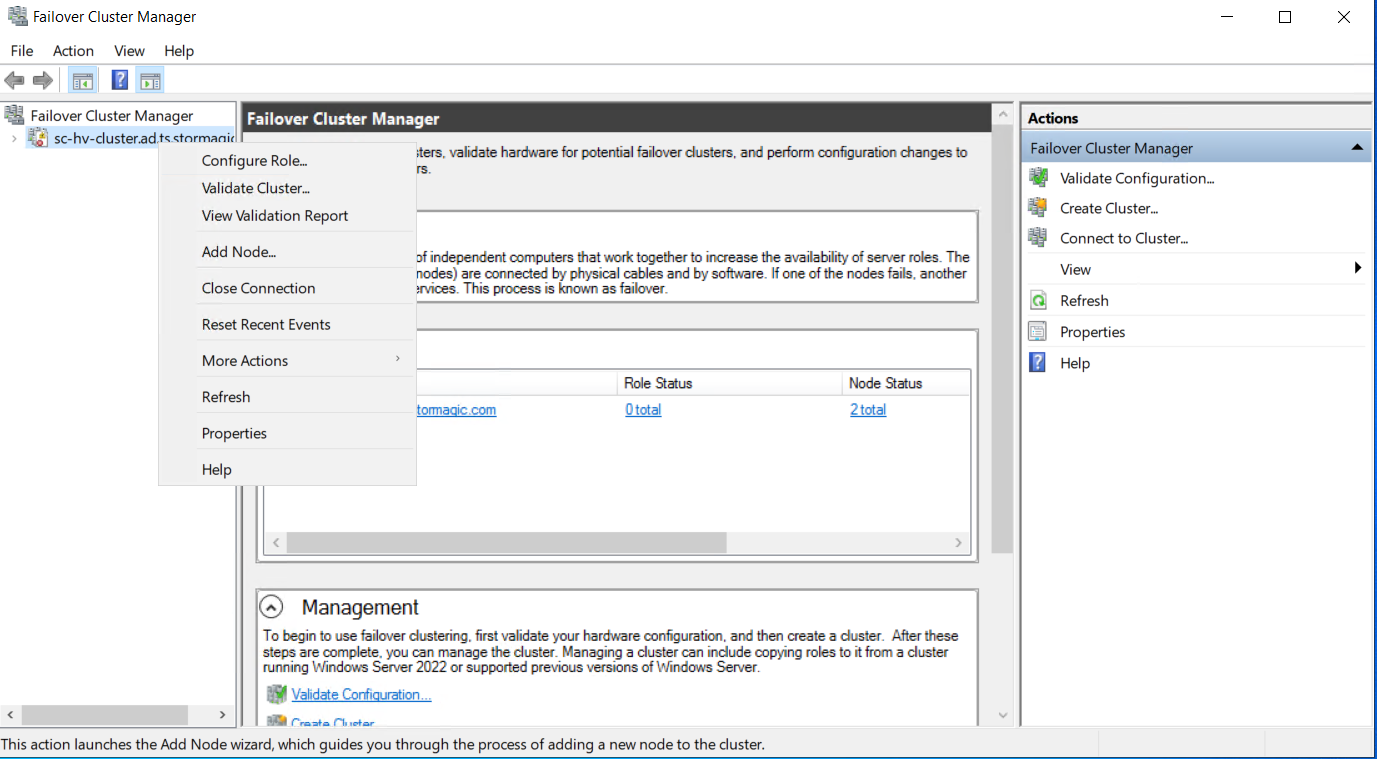Click the '2 total' Node Status link
This screenshot has height=759, width=1377.
click(x=868, y=410)
